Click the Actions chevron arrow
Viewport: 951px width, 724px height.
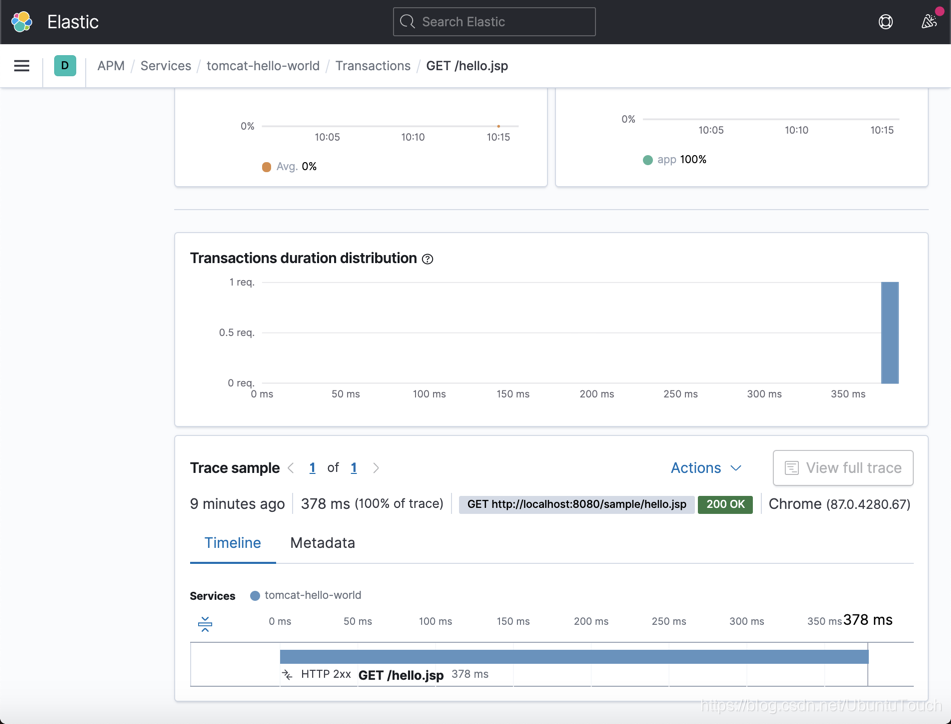(736, 468)
